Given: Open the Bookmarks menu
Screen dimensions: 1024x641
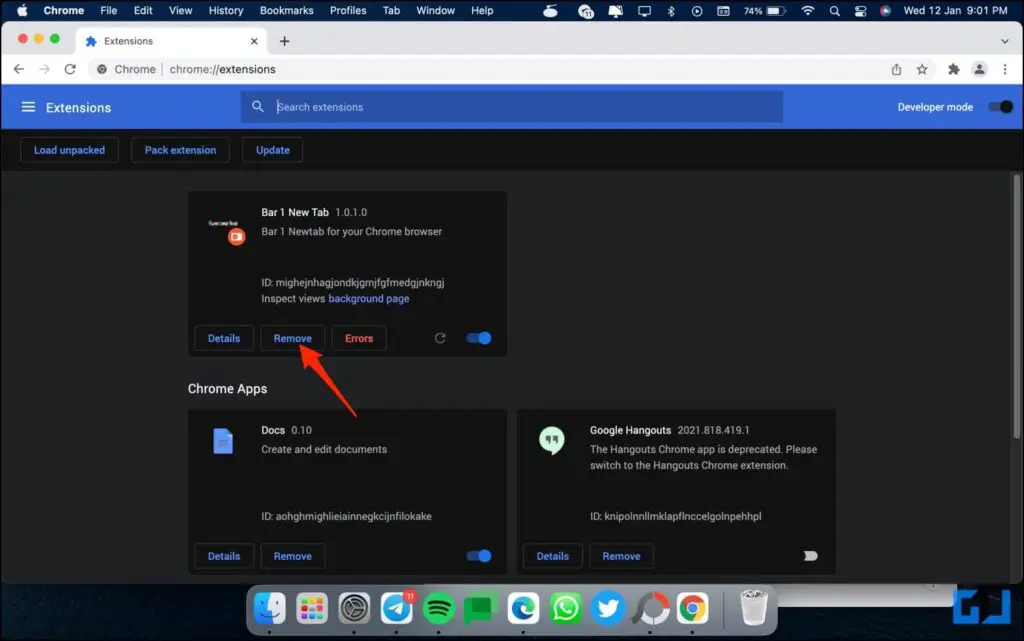Looking at the screenshot, I should coord(287,10).
